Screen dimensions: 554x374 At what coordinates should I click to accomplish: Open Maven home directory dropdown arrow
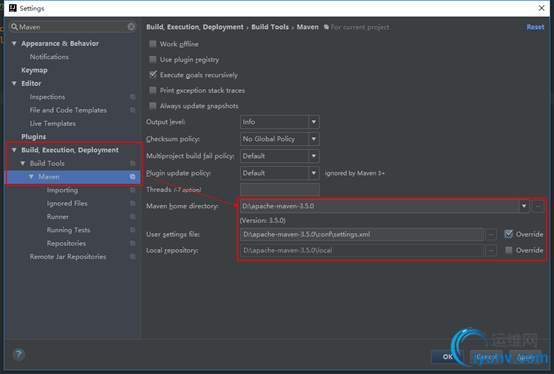pos(524,206)
